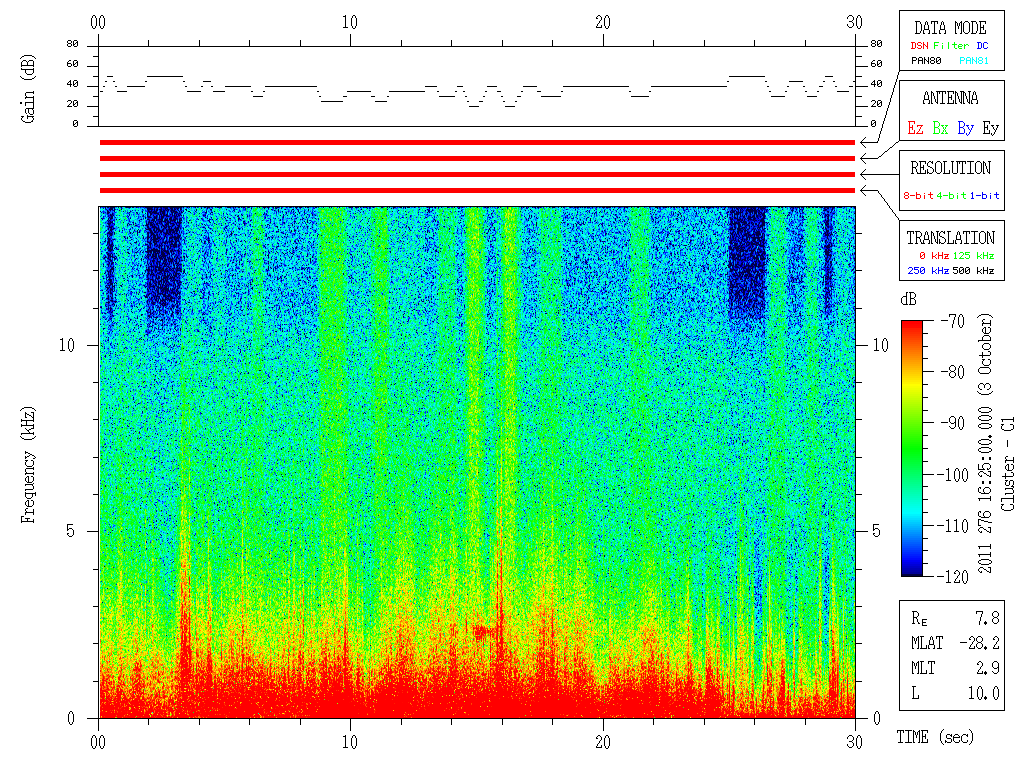
Task: Click the red bar indicated by Data Mode arrow
Action: 477,142
